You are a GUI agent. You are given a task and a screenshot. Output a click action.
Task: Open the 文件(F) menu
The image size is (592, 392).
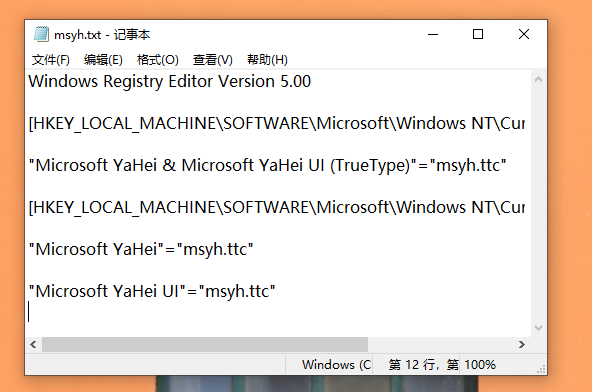point(51,60)
